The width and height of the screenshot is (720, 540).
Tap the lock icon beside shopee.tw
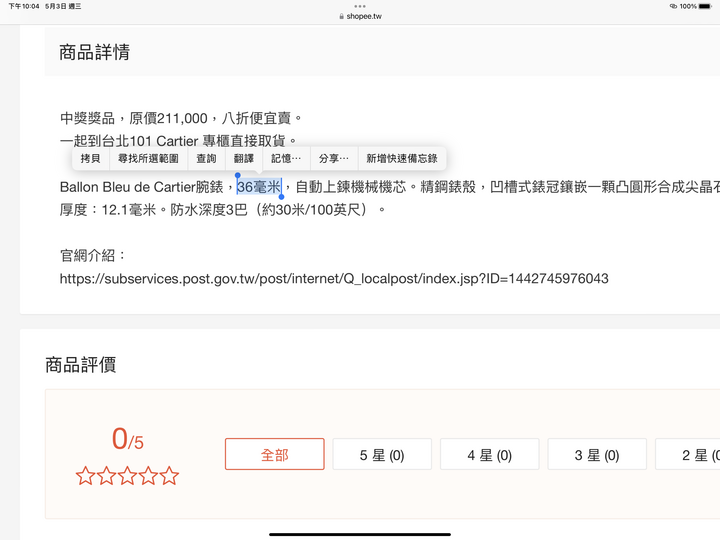click(x=341, y=16)
